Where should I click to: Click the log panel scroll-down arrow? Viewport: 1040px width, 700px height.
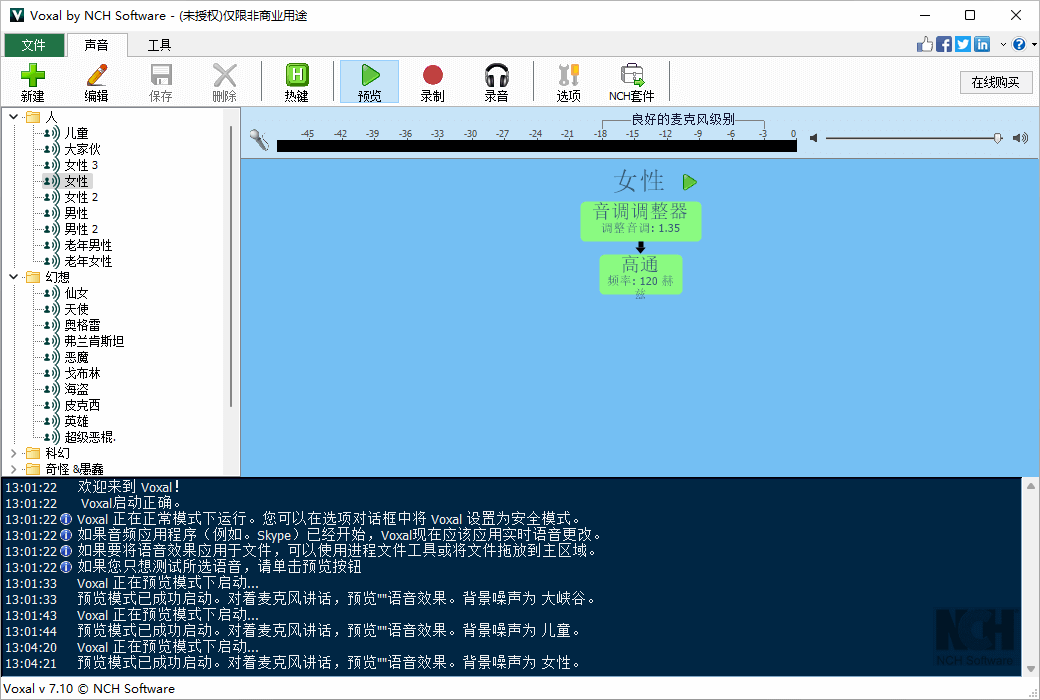point(1031,668)
